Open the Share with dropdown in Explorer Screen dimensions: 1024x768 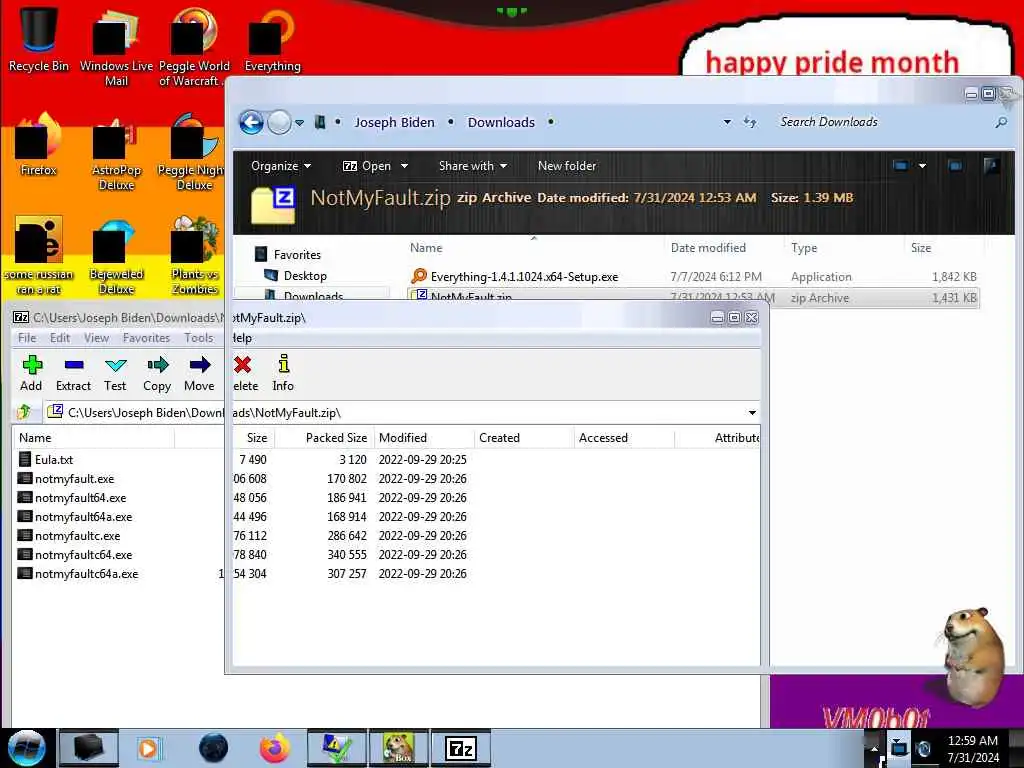[473, 166]
